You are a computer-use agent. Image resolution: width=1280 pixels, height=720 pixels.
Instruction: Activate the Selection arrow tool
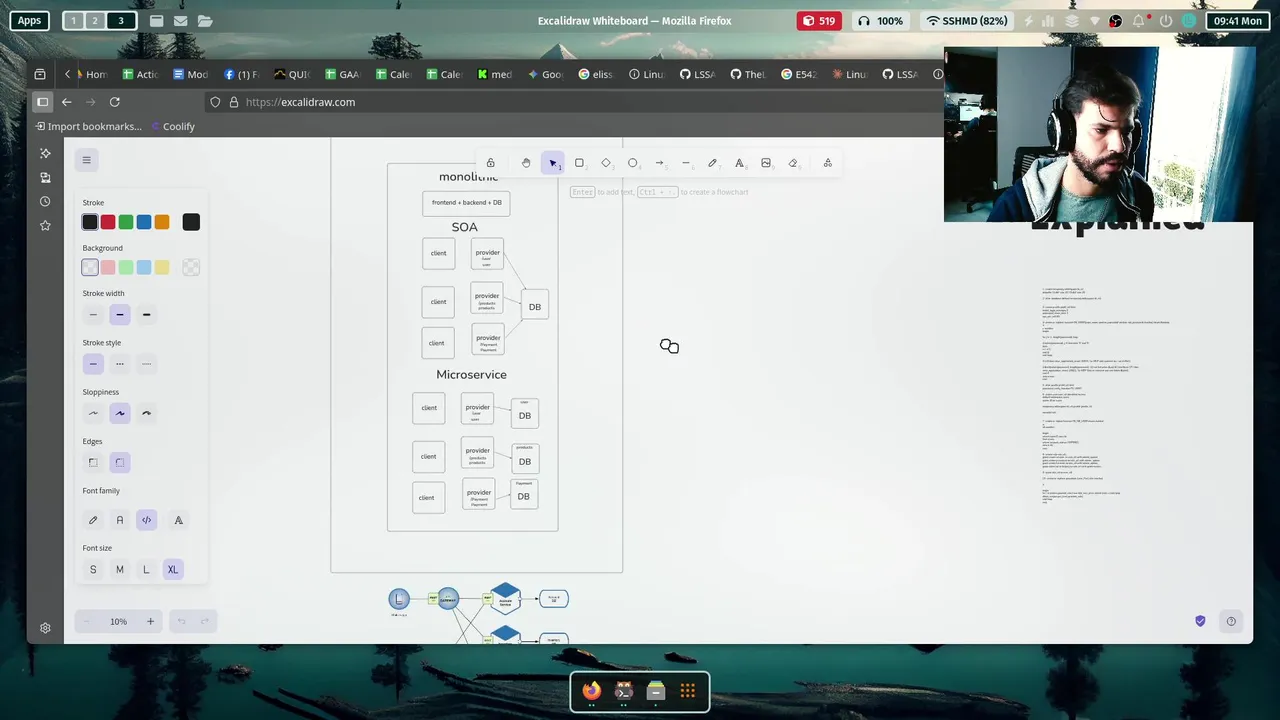(x=553, y=163)
